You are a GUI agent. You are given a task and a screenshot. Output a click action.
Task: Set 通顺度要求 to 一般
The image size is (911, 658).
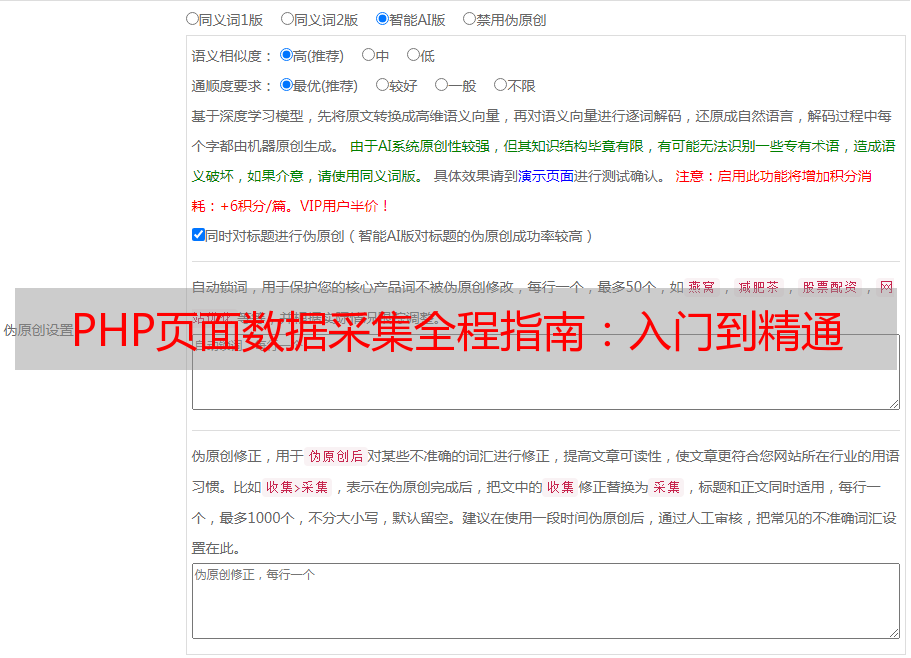point(442,85)
